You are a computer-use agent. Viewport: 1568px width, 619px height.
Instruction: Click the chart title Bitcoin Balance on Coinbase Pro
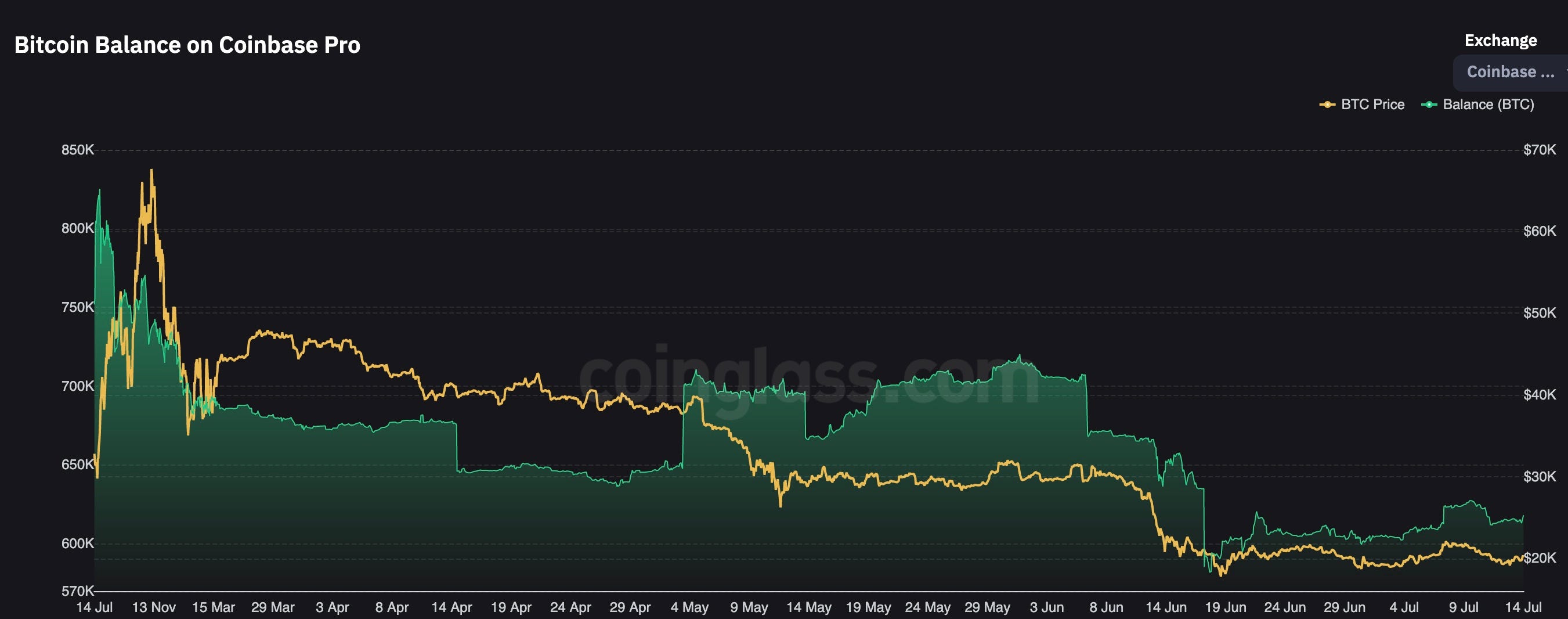click(x=187, y=45)
